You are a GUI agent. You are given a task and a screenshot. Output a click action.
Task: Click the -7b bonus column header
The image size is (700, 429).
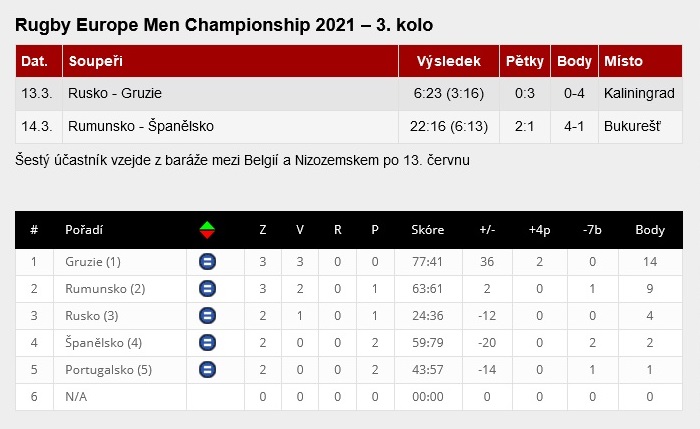[x=593, y=230]
